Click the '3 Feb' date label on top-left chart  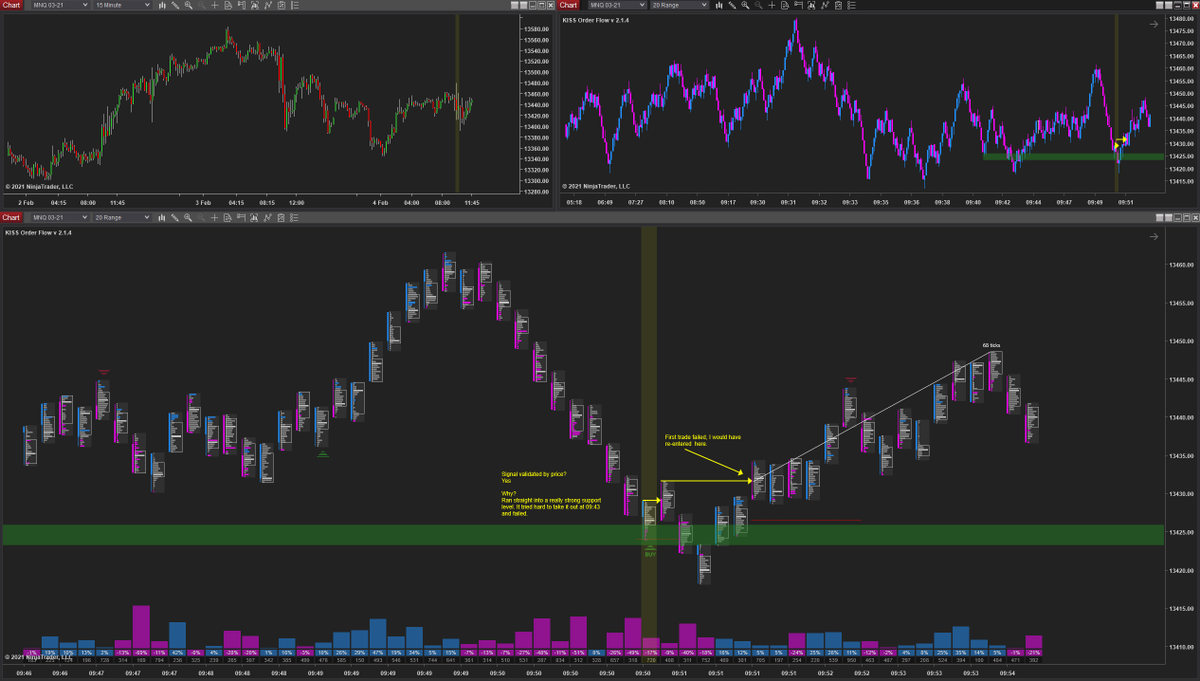(x=201, y=203)
